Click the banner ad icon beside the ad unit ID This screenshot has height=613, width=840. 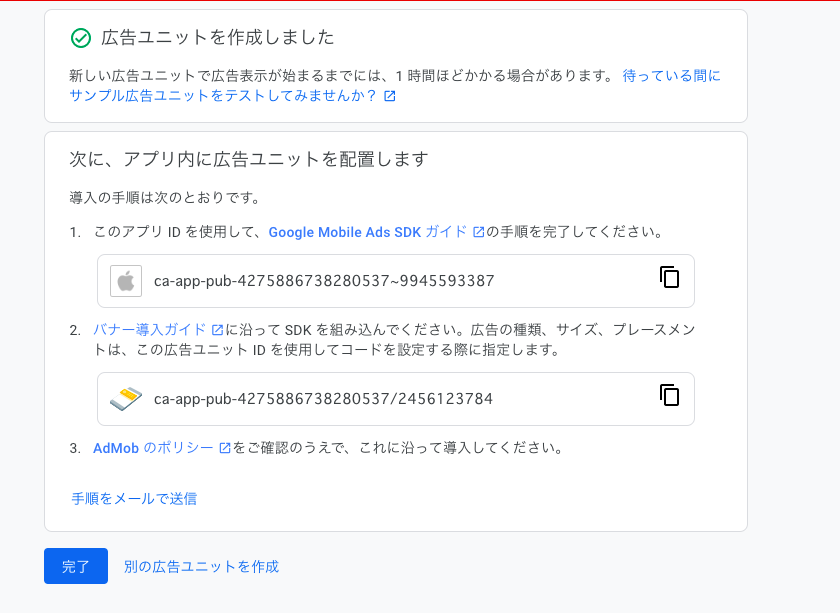click(125, 399)
